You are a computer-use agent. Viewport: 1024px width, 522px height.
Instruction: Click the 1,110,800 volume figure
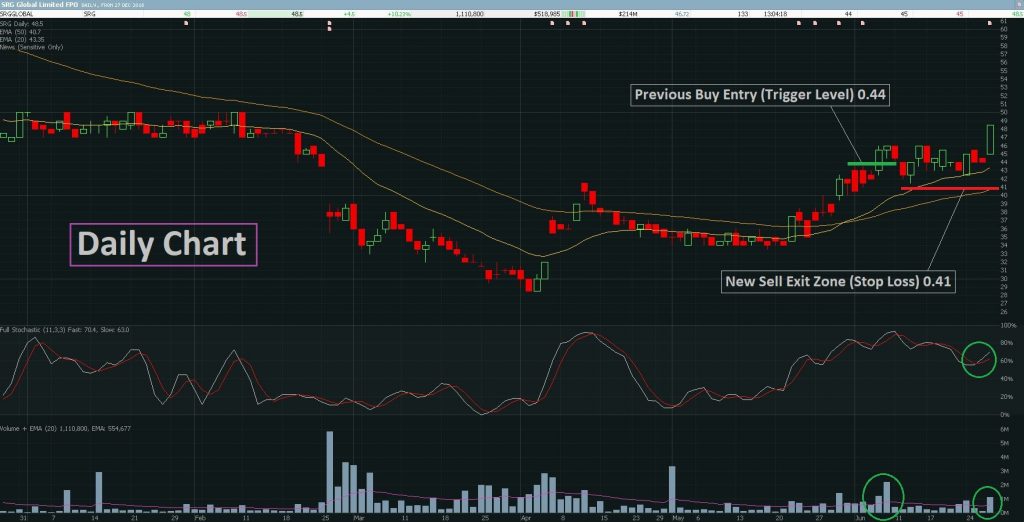472,13
